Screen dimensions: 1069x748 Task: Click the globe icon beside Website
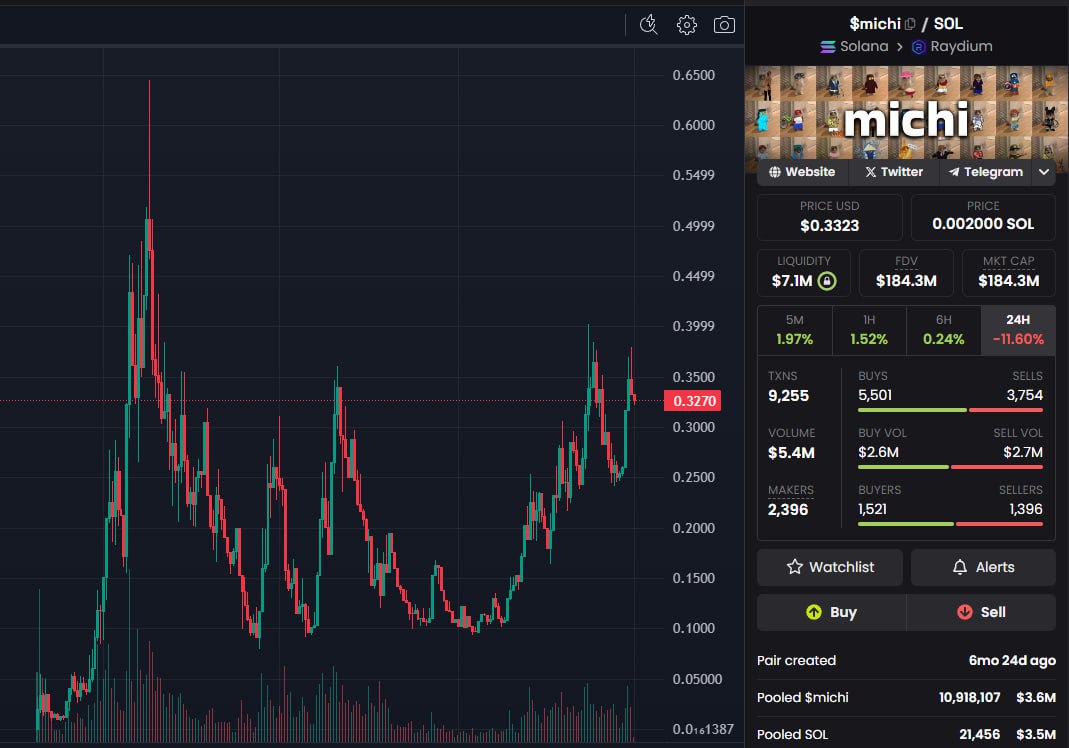point(775,172)
